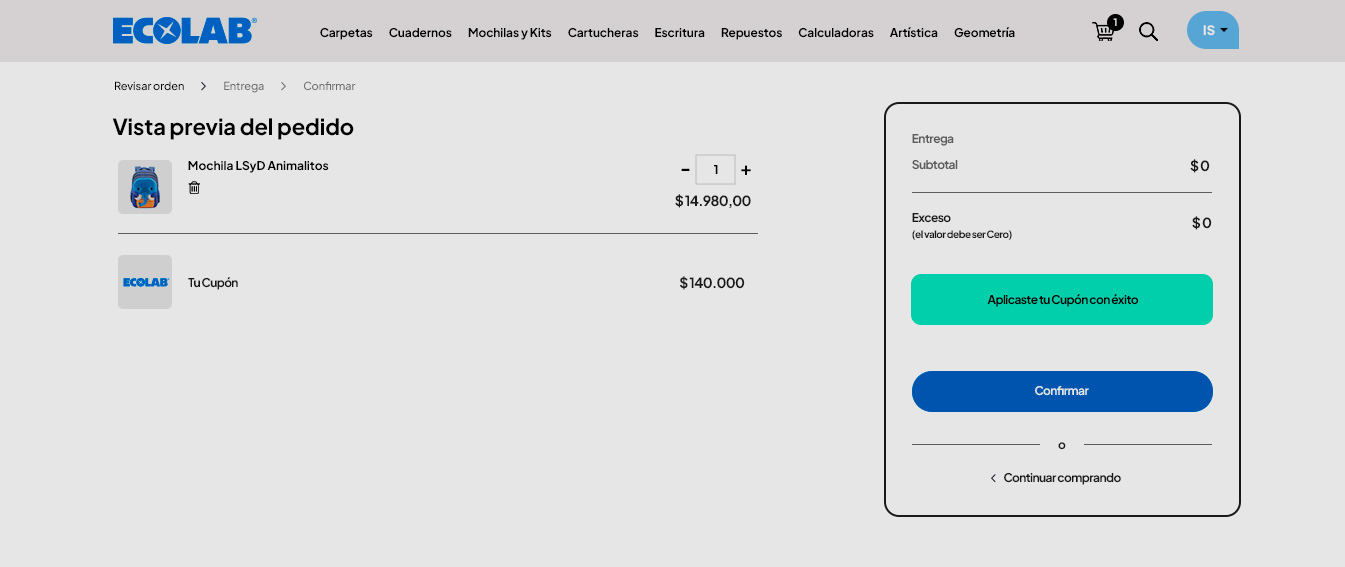The image size is (1345, 567).
Task: Open the Escritura menu item
Action: (679, 33)
